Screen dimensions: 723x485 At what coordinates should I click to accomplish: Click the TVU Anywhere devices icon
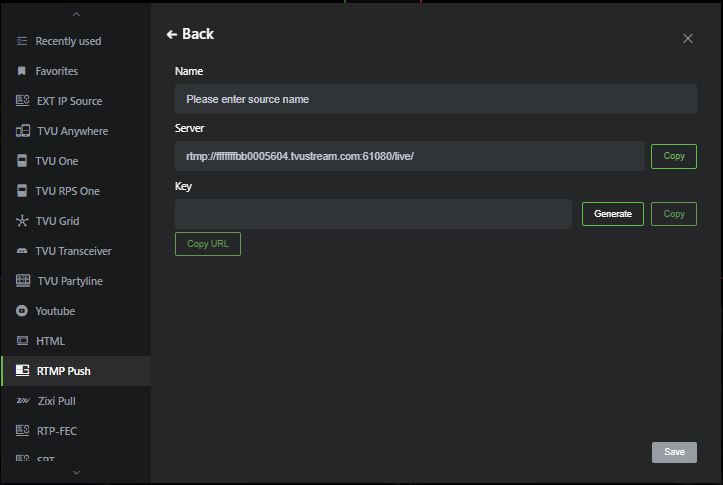click(x=23, y=131)
